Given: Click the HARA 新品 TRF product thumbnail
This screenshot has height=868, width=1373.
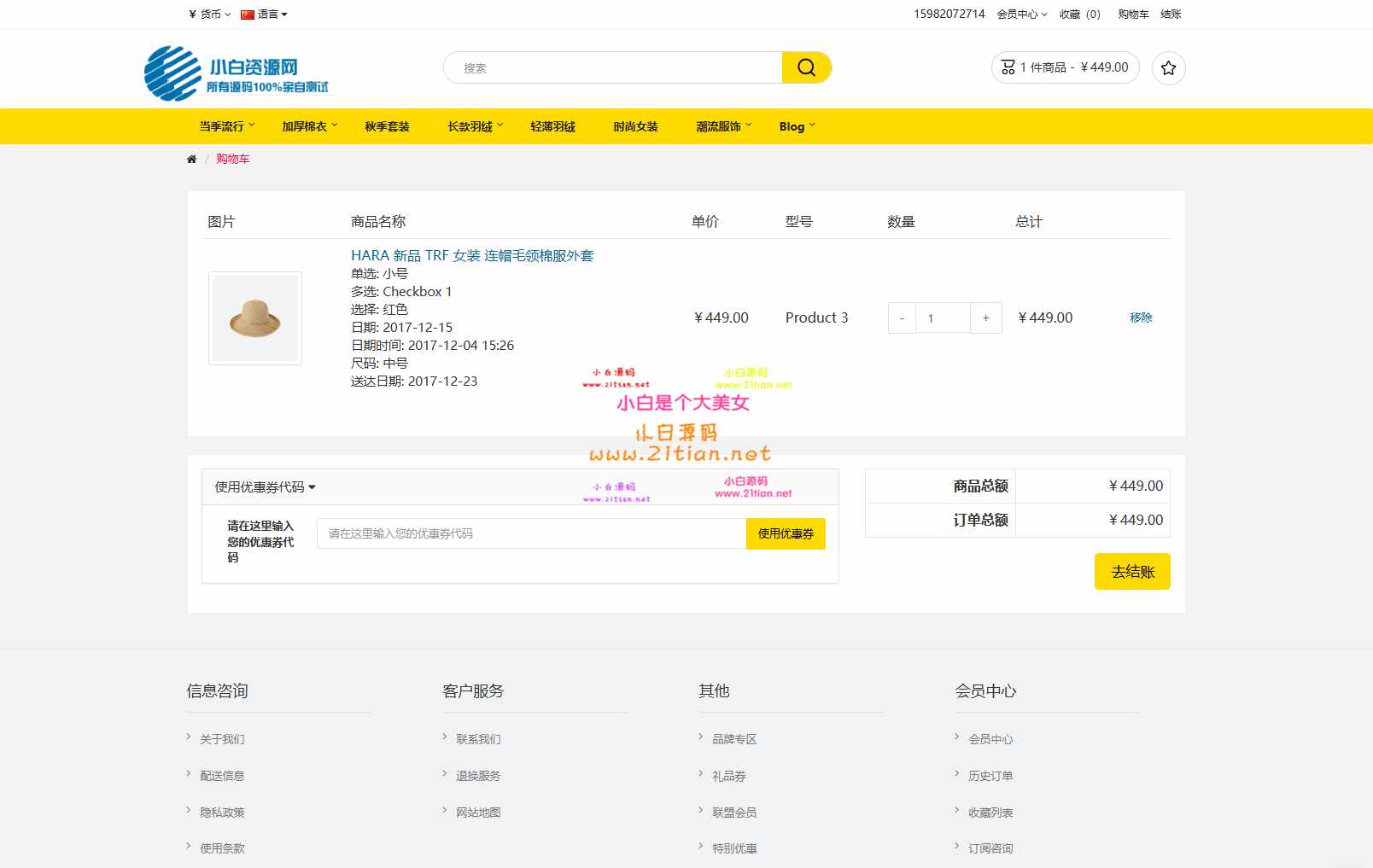Looking at the screenshot, I should tap(254, 317).
